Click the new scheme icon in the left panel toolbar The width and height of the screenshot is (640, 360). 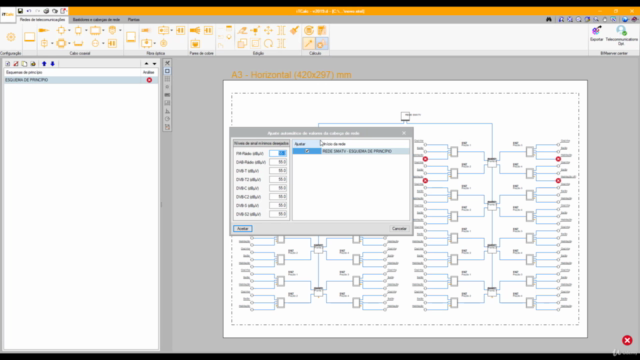8,64
